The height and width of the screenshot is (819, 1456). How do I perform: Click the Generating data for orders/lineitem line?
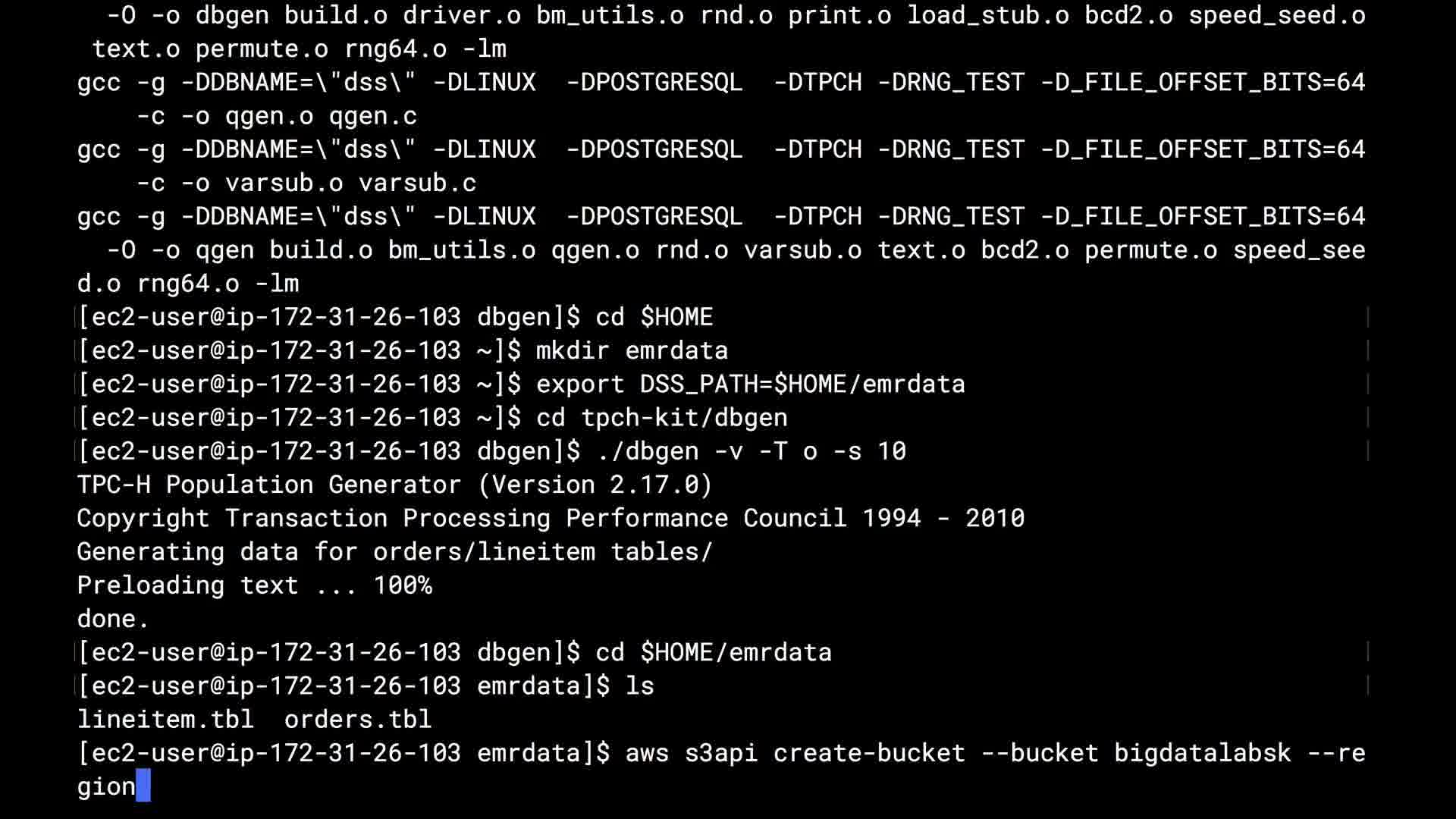pos(394,551)
